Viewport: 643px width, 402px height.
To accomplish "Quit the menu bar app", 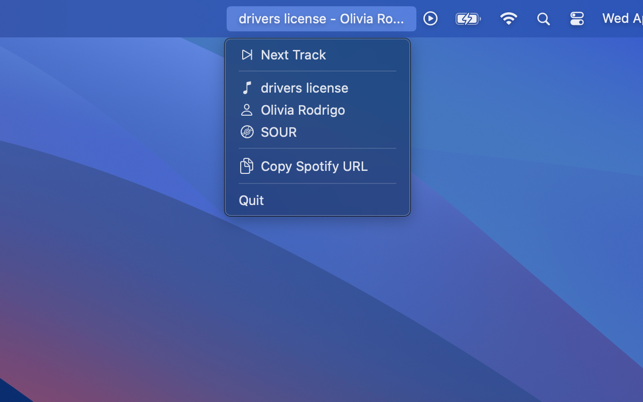I will point(317,200).
